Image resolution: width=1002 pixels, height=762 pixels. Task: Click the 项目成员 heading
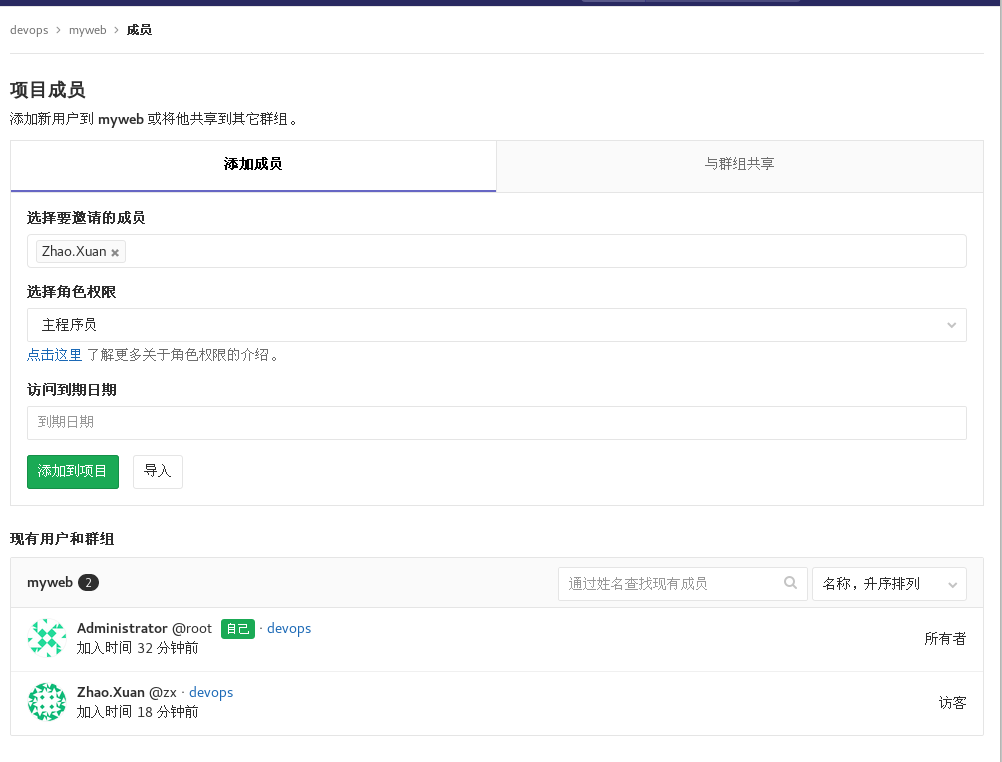(x=48, y=89)
